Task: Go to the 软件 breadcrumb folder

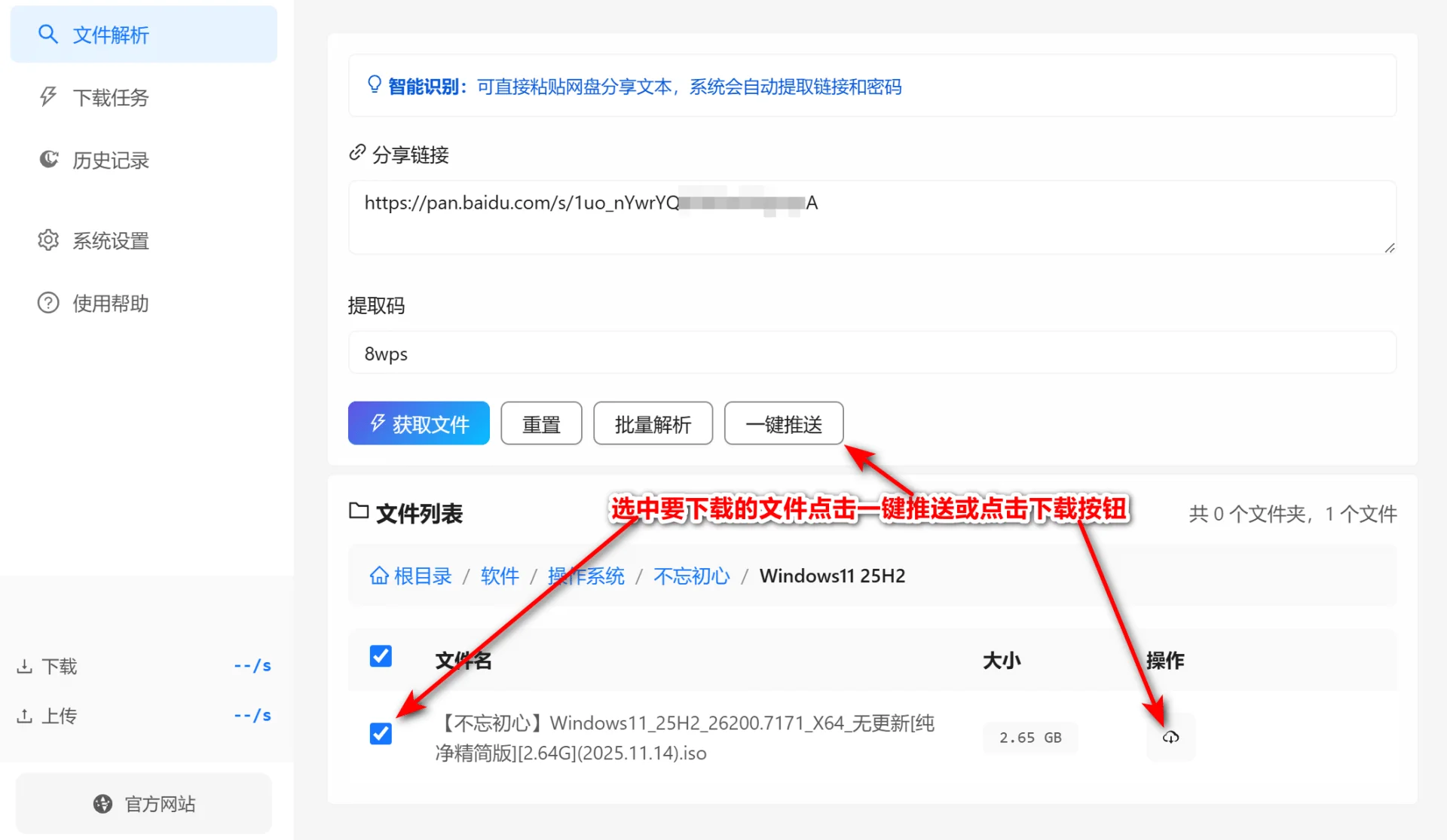Action: pyautogui.click(x=500, y=576)
